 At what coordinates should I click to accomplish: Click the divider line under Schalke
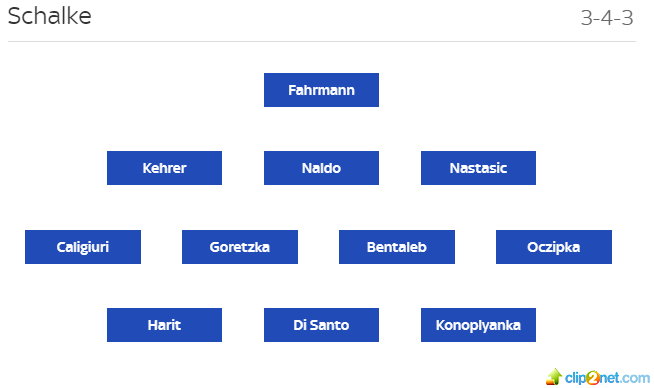pyautogui.click(x=322, y=41)
